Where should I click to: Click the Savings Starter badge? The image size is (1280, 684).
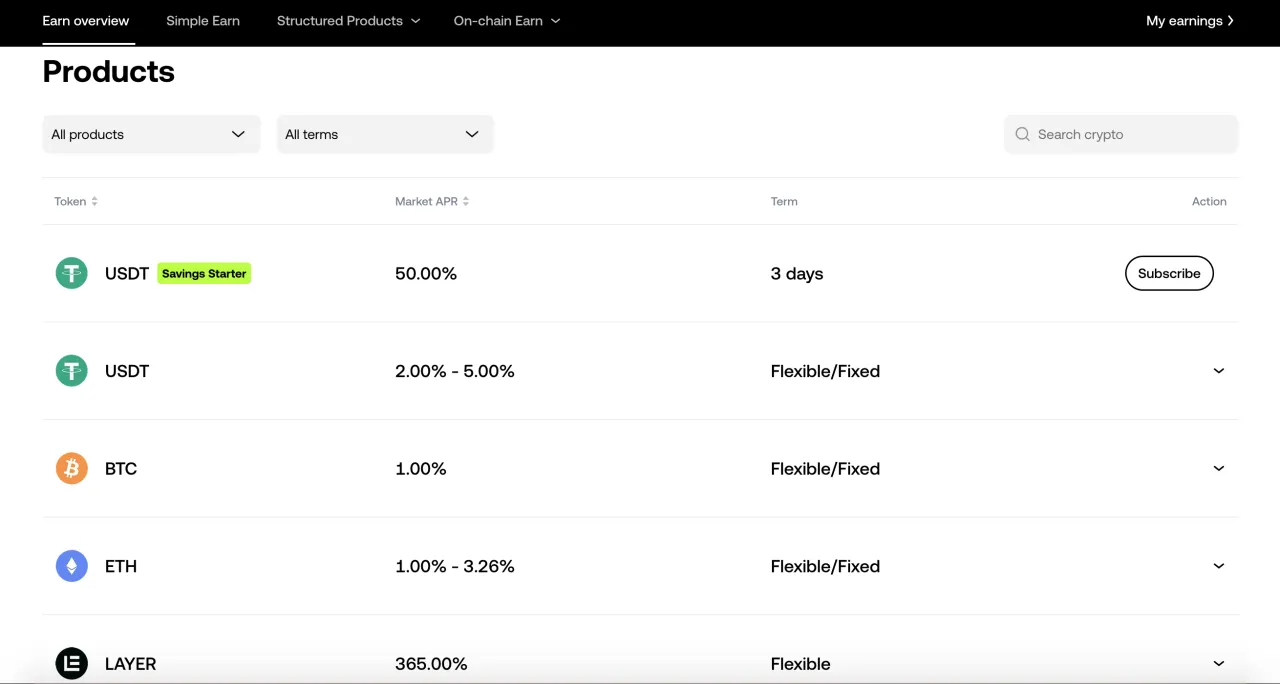pos(204,273)
